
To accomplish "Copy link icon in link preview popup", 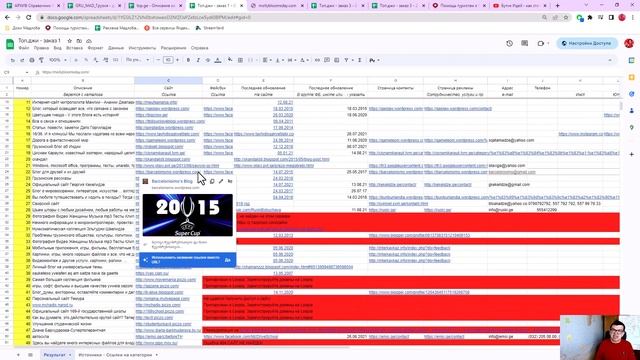I will click(212, 181).
